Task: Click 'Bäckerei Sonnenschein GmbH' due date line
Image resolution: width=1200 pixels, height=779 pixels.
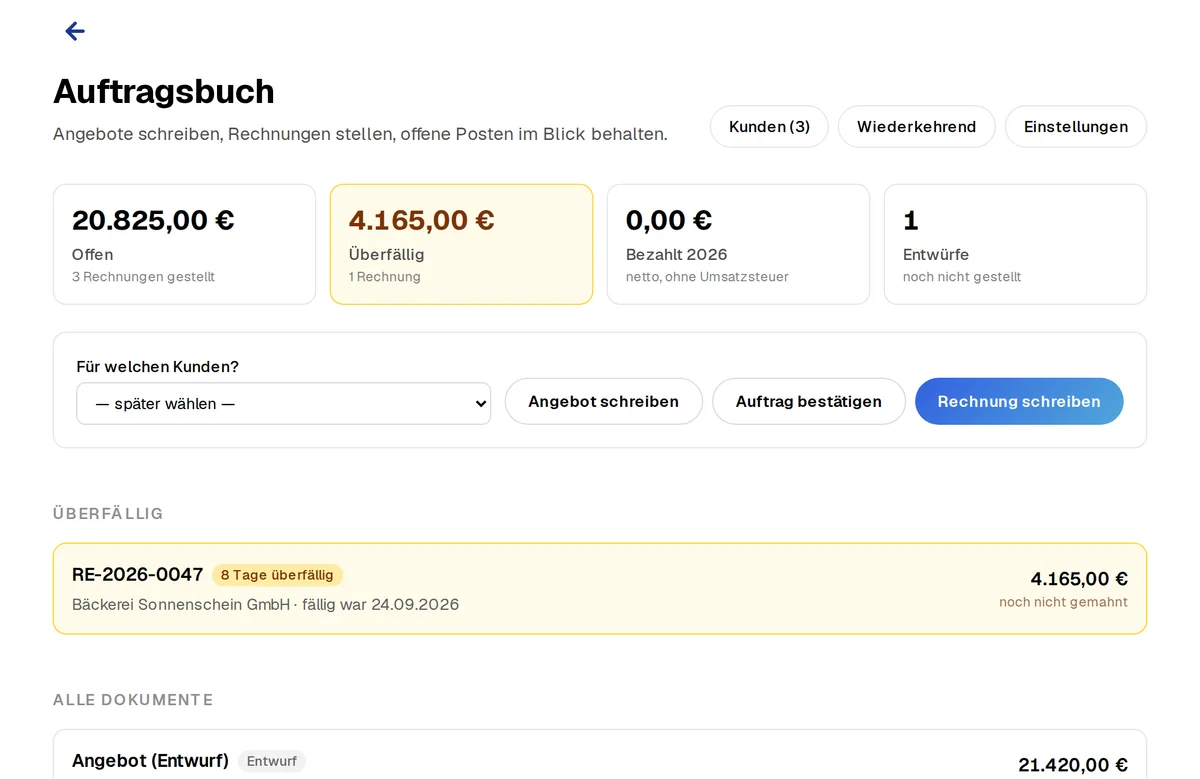Action: coord(265,604)
